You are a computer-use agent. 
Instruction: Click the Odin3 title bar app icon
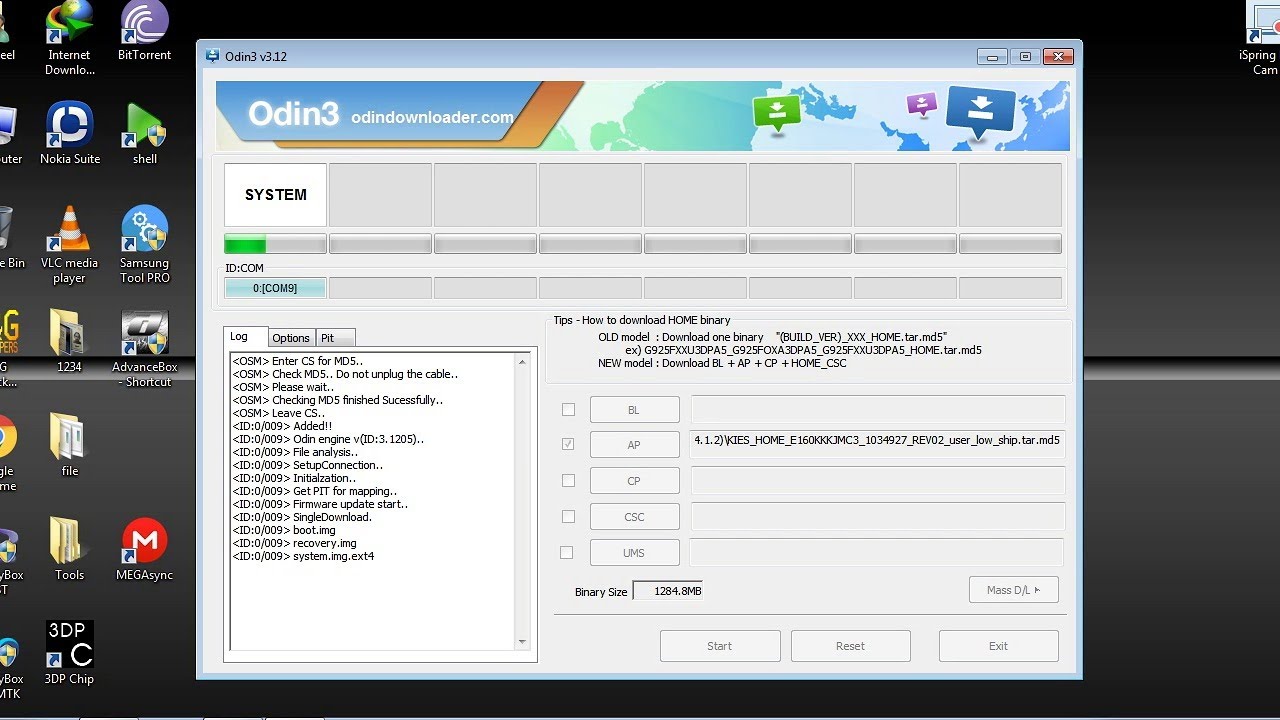click(212, 56)
